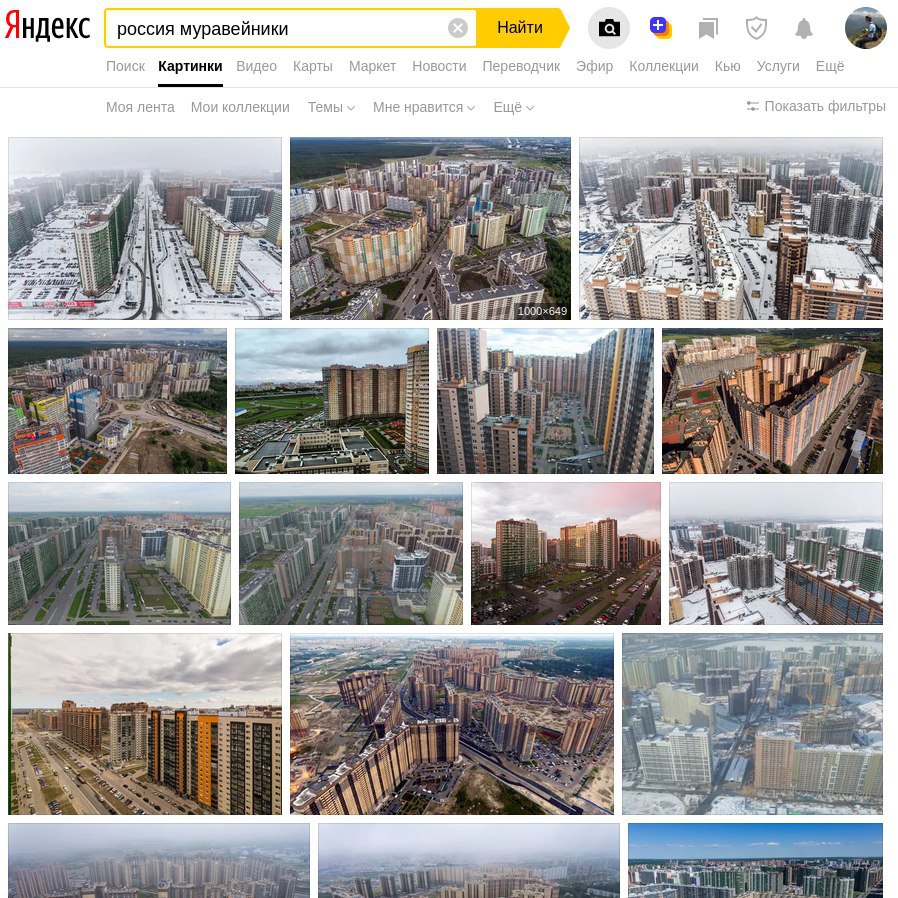The width and height of the screenshot is (898, 898).
Task: Open the Моя лента link
Action: (x=140, y=107)
